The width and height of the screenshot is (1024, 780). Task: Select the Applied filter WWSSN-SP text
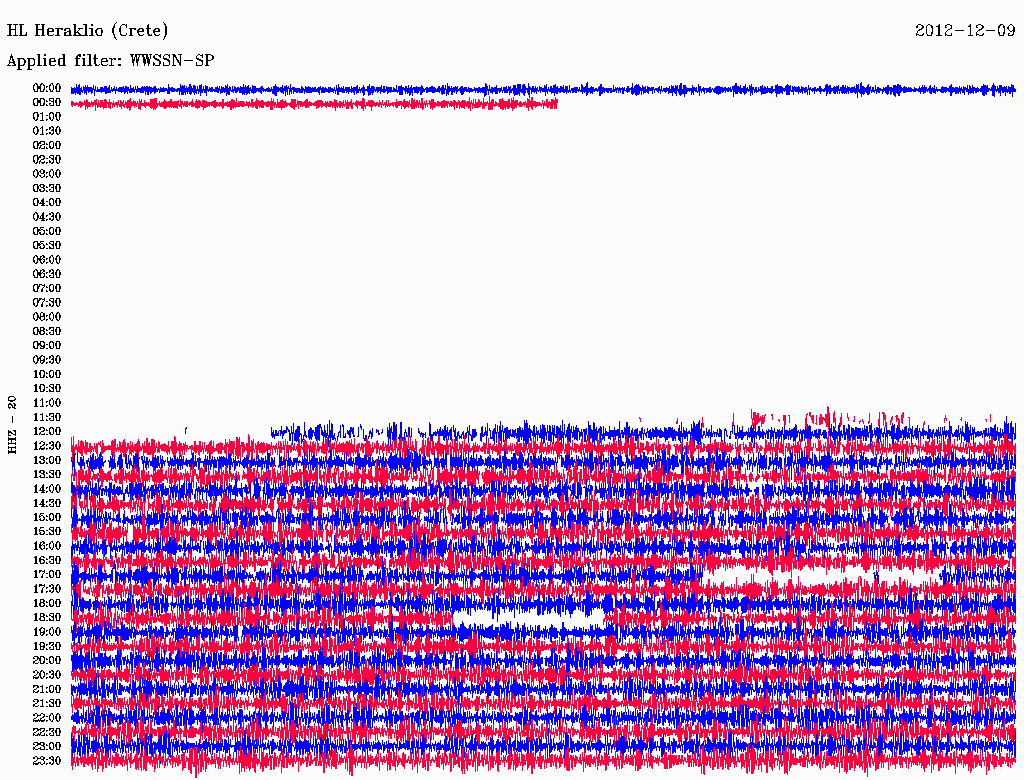pos(110,61)
